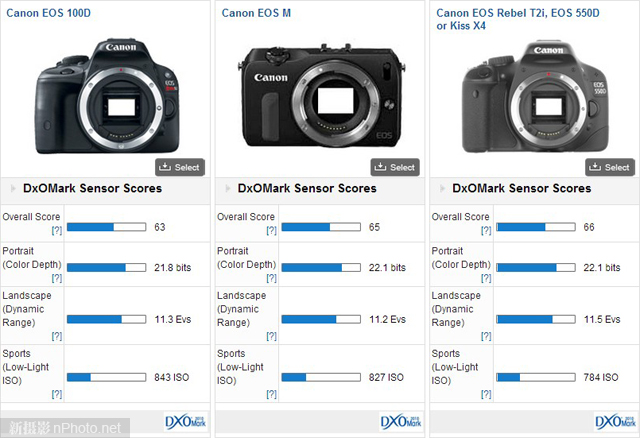The height and width of the screenshot is (438, 640).
Task: Click the Canon EOS 550D camera image
Action: 535,96
